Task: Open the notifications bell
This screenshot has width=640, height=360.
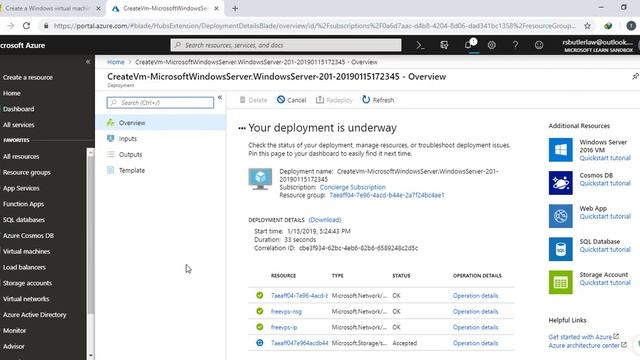Action: [x=468, y=45]
